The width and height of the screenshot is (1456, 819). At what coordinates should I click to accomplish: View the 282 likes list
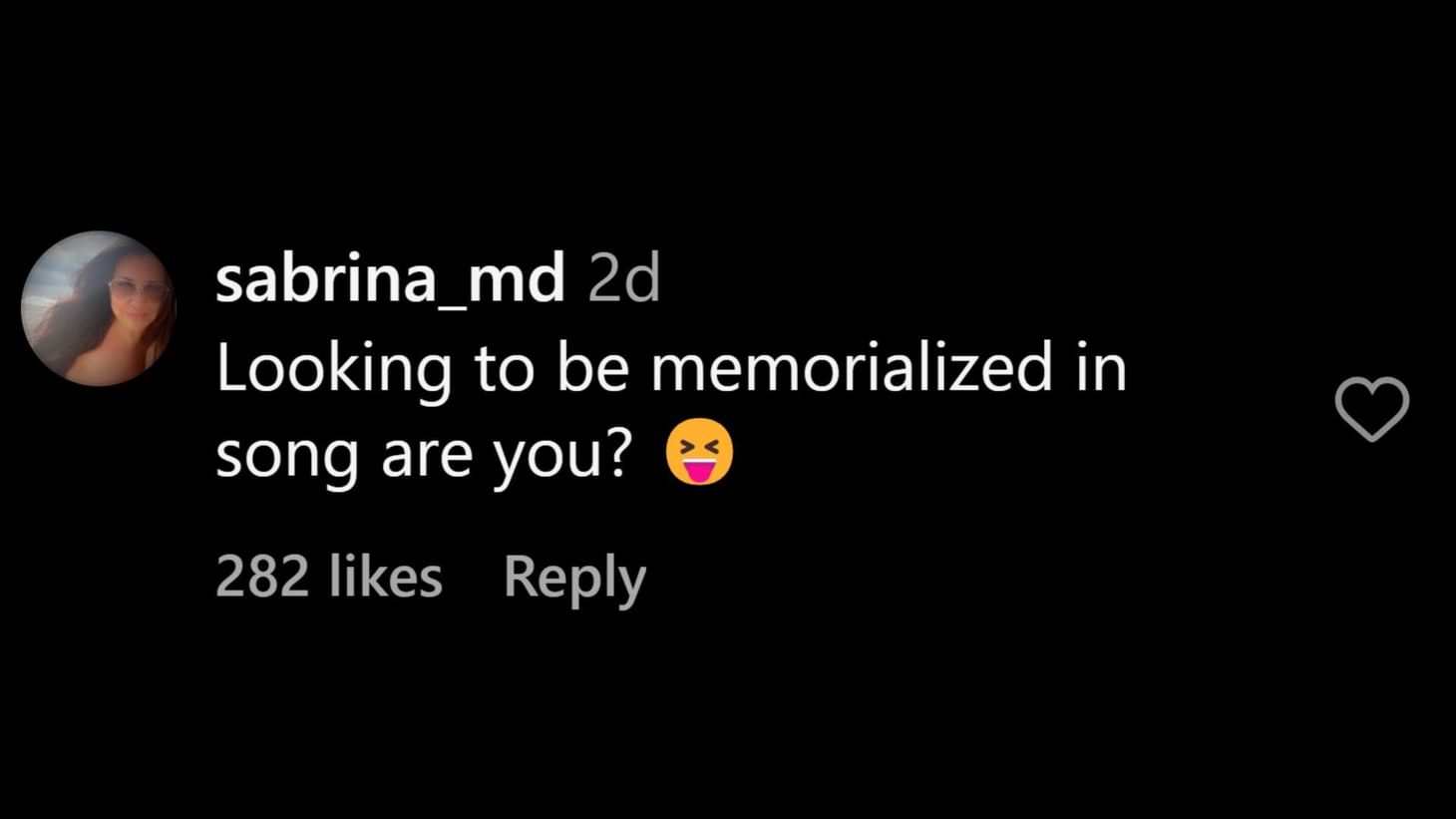point(328,577)
